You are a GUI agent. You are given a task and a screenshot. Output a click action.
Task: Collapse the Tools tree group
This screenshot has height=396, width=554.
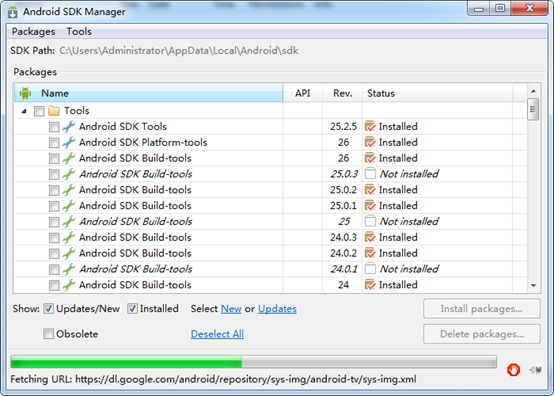tap(24, 111)
